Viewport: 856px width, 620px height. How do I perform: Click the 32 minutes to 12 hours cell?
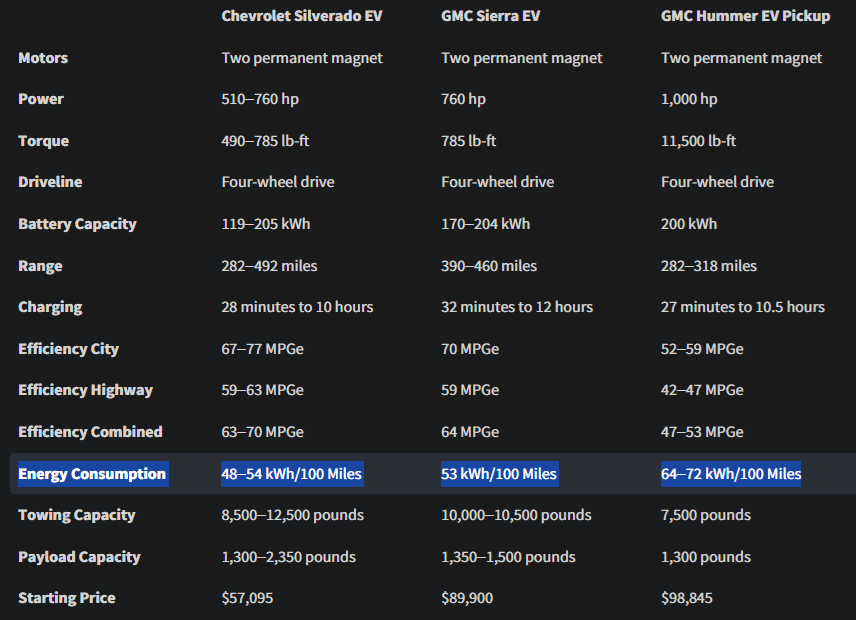(517, 307)
